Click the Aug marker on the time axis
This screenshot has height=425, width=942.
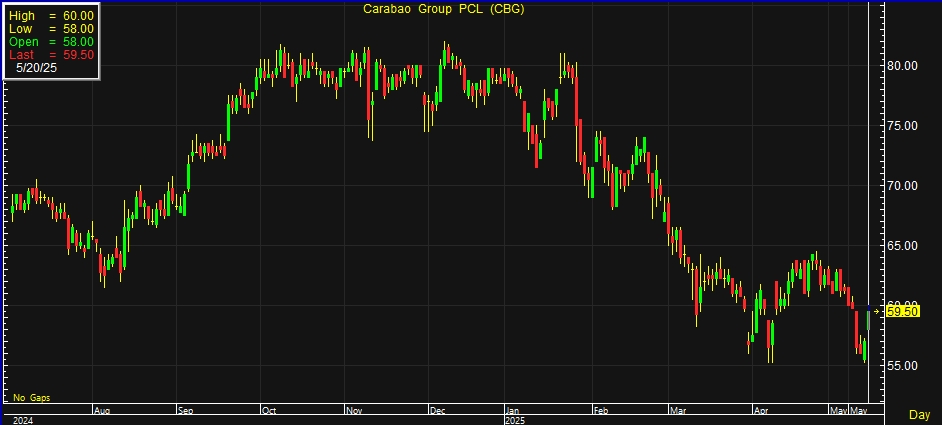click(x=99, y=410)
